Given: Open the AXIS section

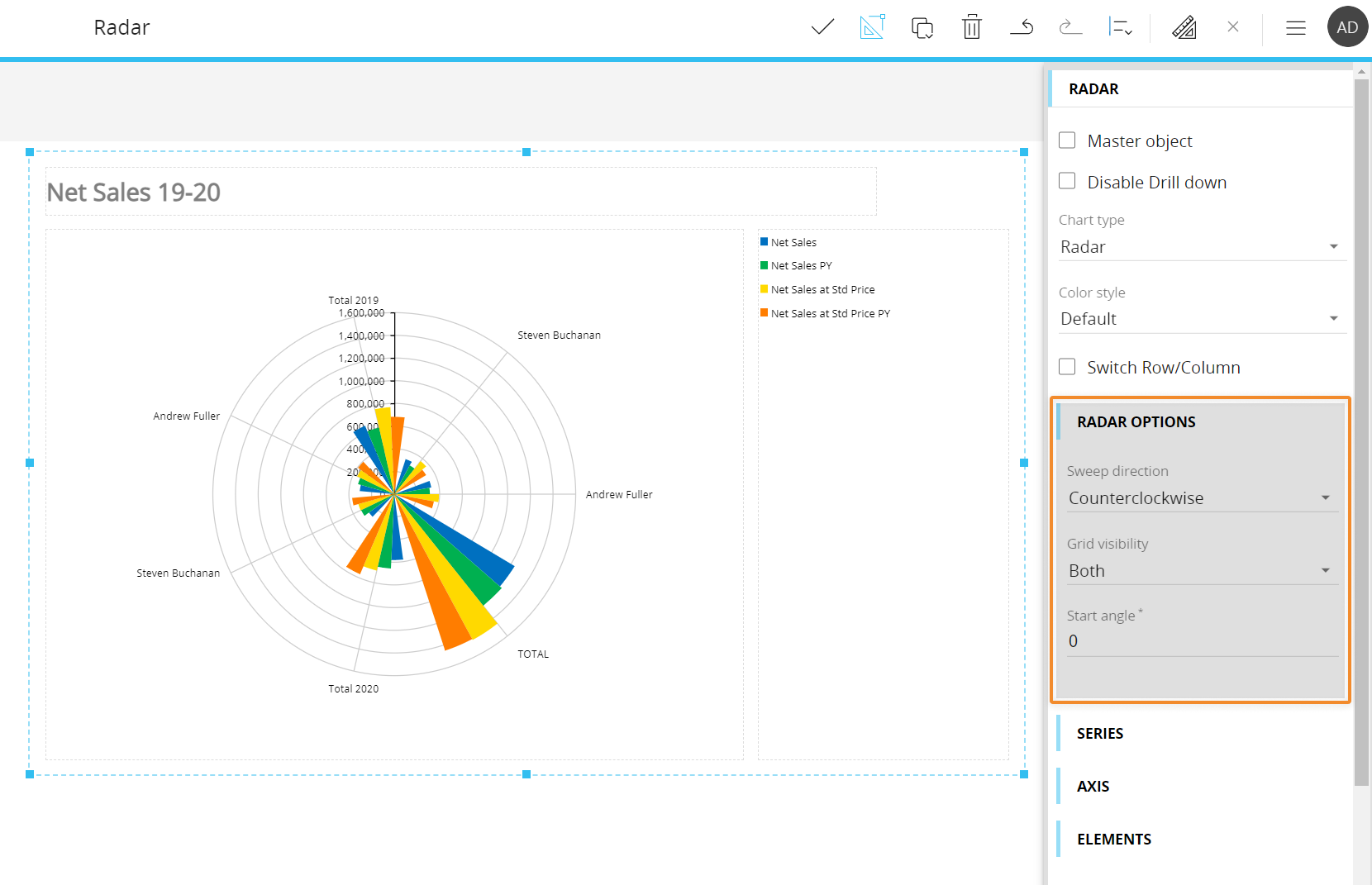Looking at the screenshot, I should [1093, 787].
